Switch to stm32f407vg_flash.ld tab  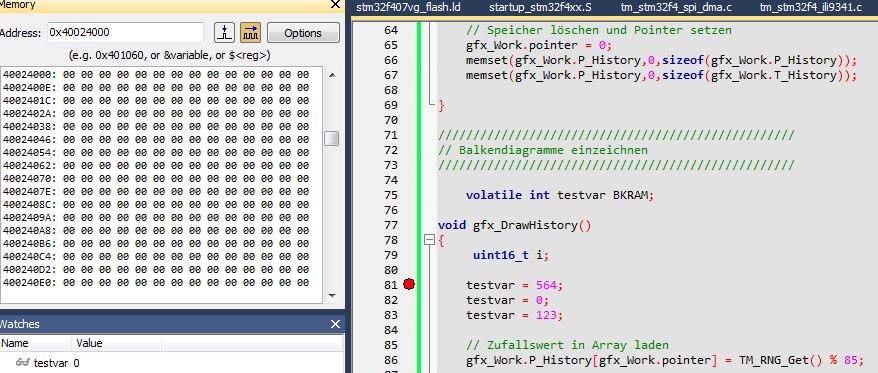(x=408, y=8)
